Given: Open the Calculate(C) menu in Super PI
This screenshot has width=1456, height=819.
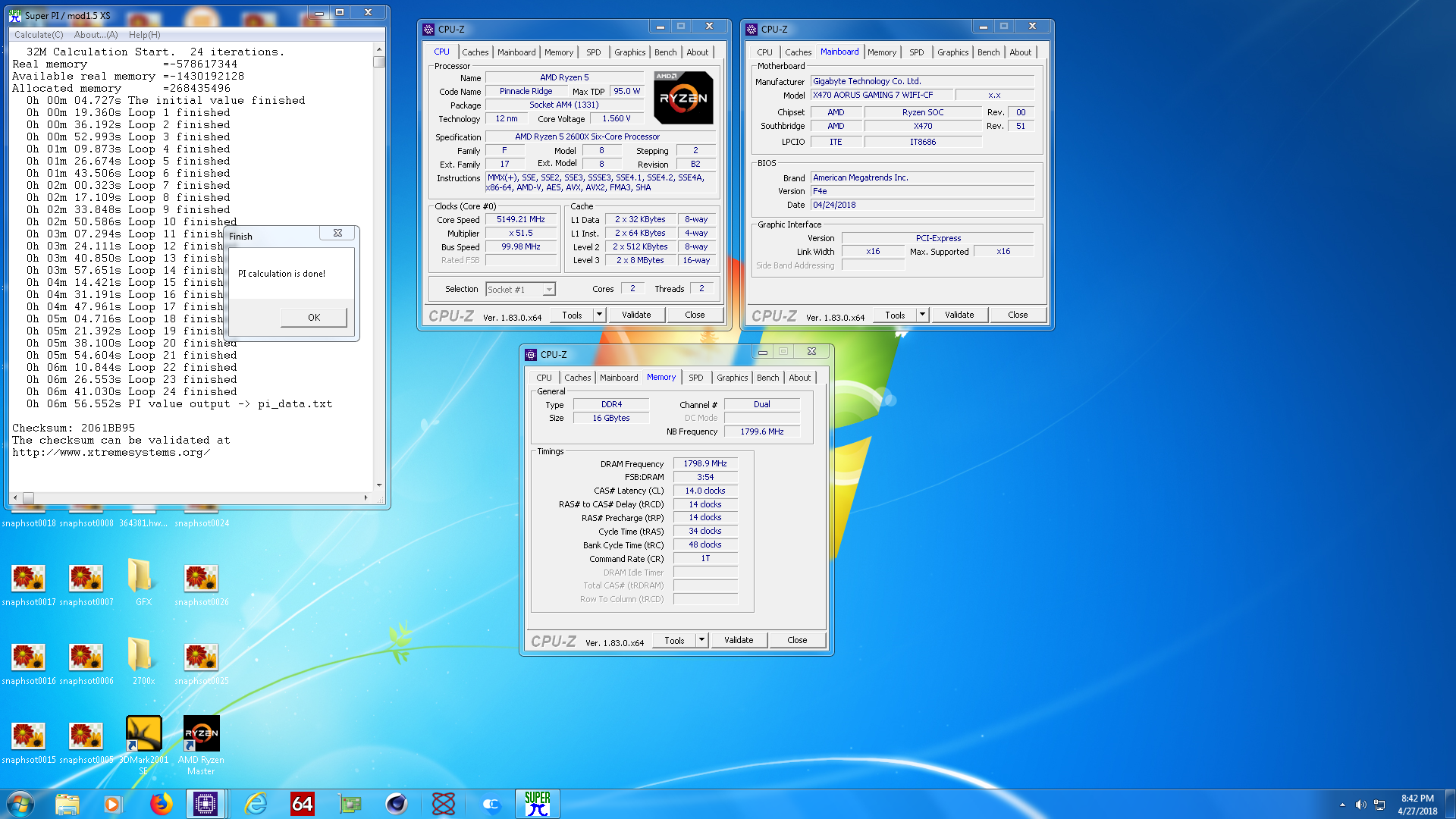Looking at the screenshot, I should point(39,35).
